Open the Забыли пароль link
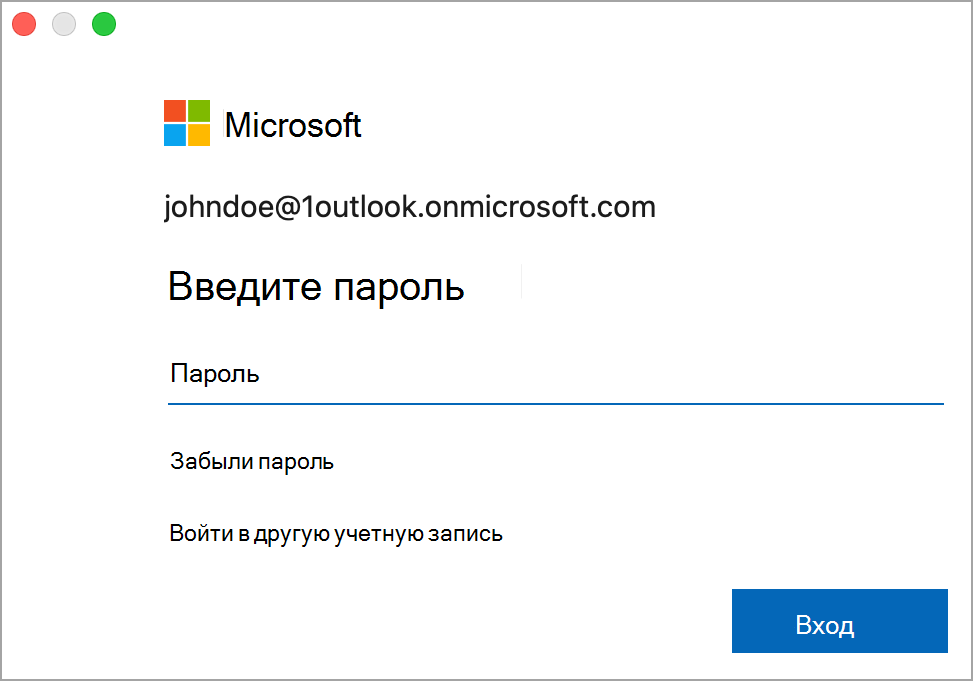 point(252,462)
